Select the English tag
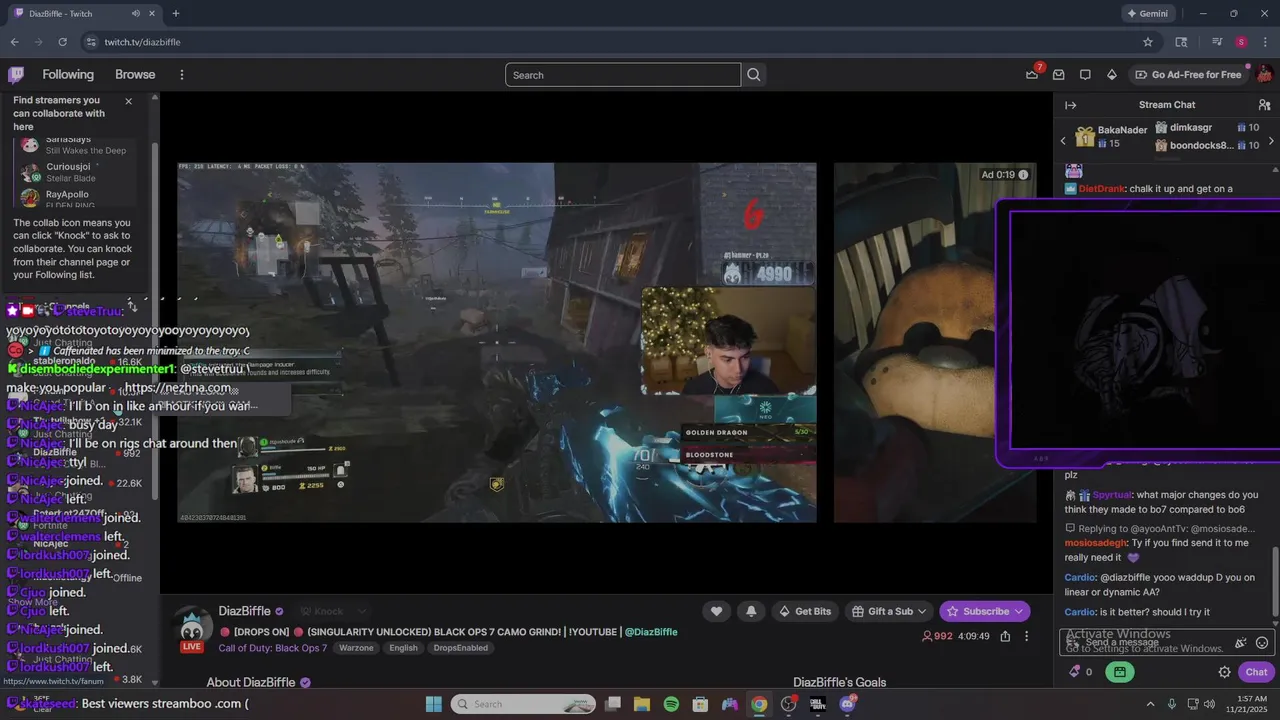The image size is (1280, 720). click(x=403, y=648)
